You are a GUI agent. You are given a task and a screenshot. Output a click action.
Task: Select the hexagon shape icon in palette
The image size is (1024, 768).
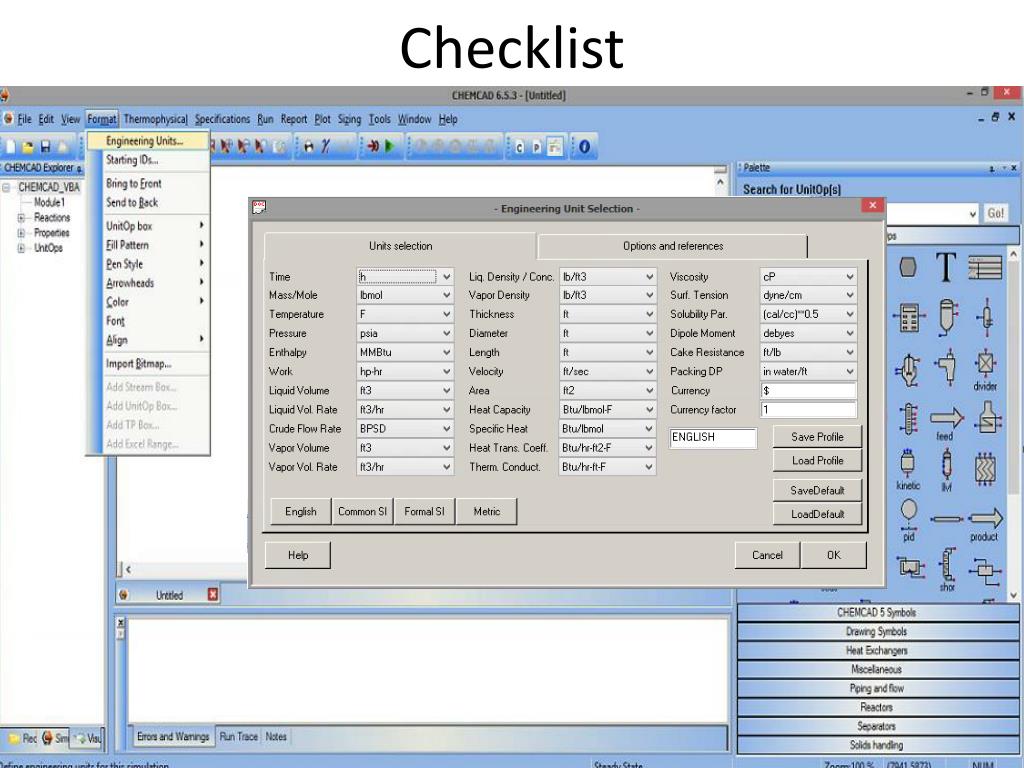click(x=908, y=266)
